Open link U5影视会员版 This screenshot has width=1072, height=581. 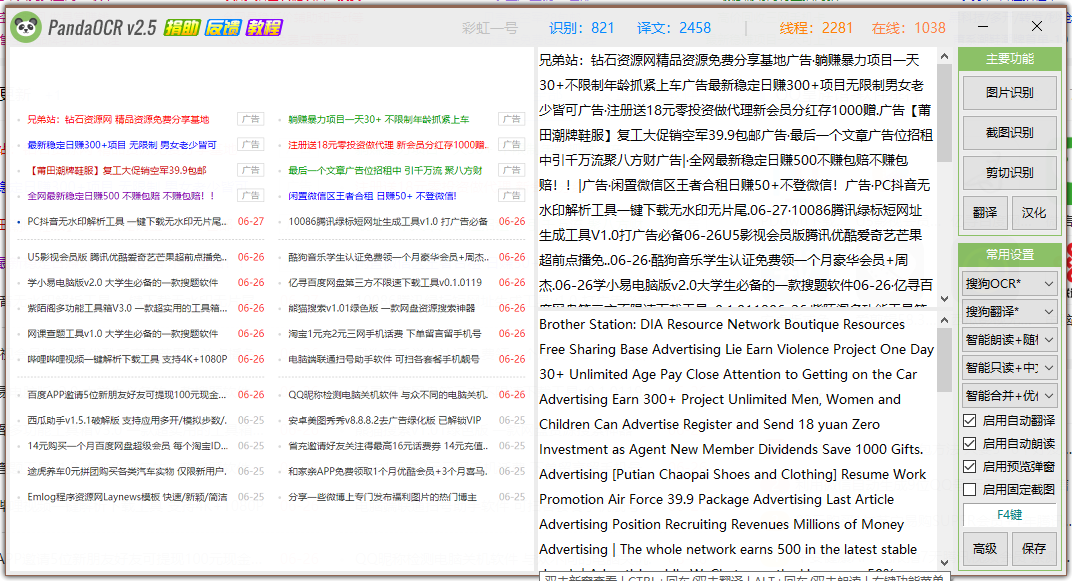point(126,258)
